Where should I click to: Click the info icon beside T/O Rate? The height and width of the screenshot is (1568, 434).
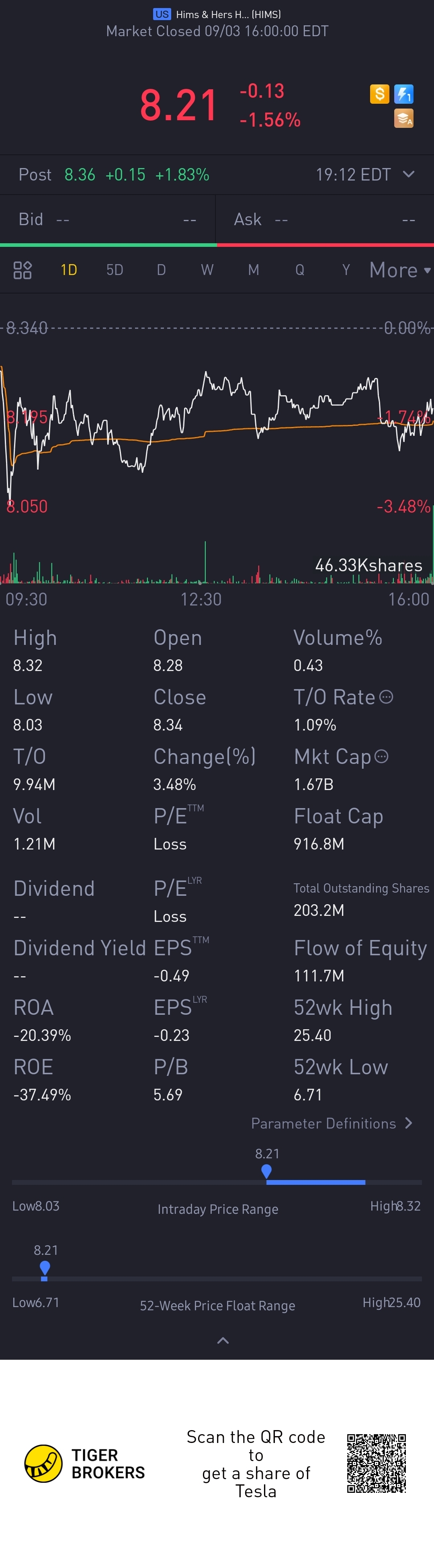point(387,697)
